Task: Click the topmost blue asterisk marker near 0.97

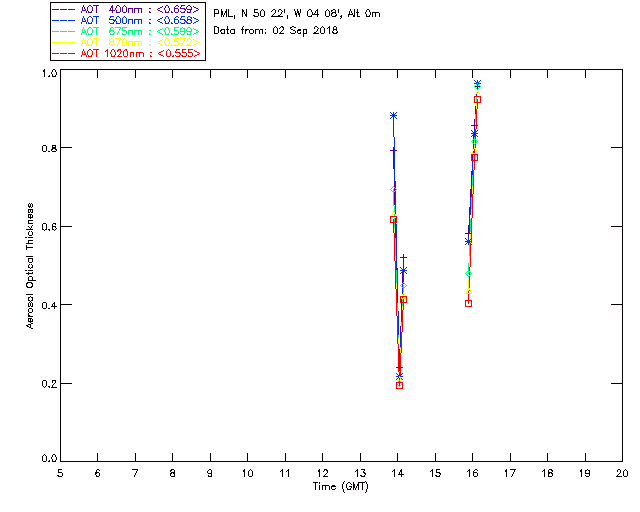Action: [478, 84]
